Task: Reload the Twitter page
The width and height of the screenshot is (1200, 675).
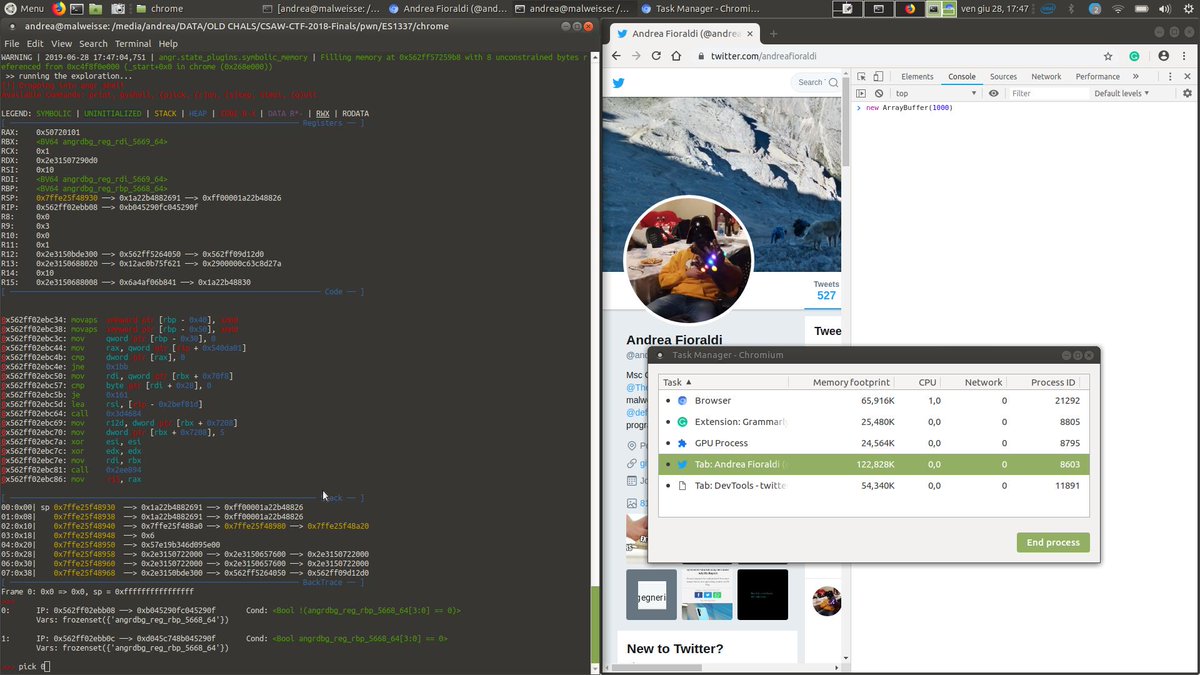Action: [657, 56]
